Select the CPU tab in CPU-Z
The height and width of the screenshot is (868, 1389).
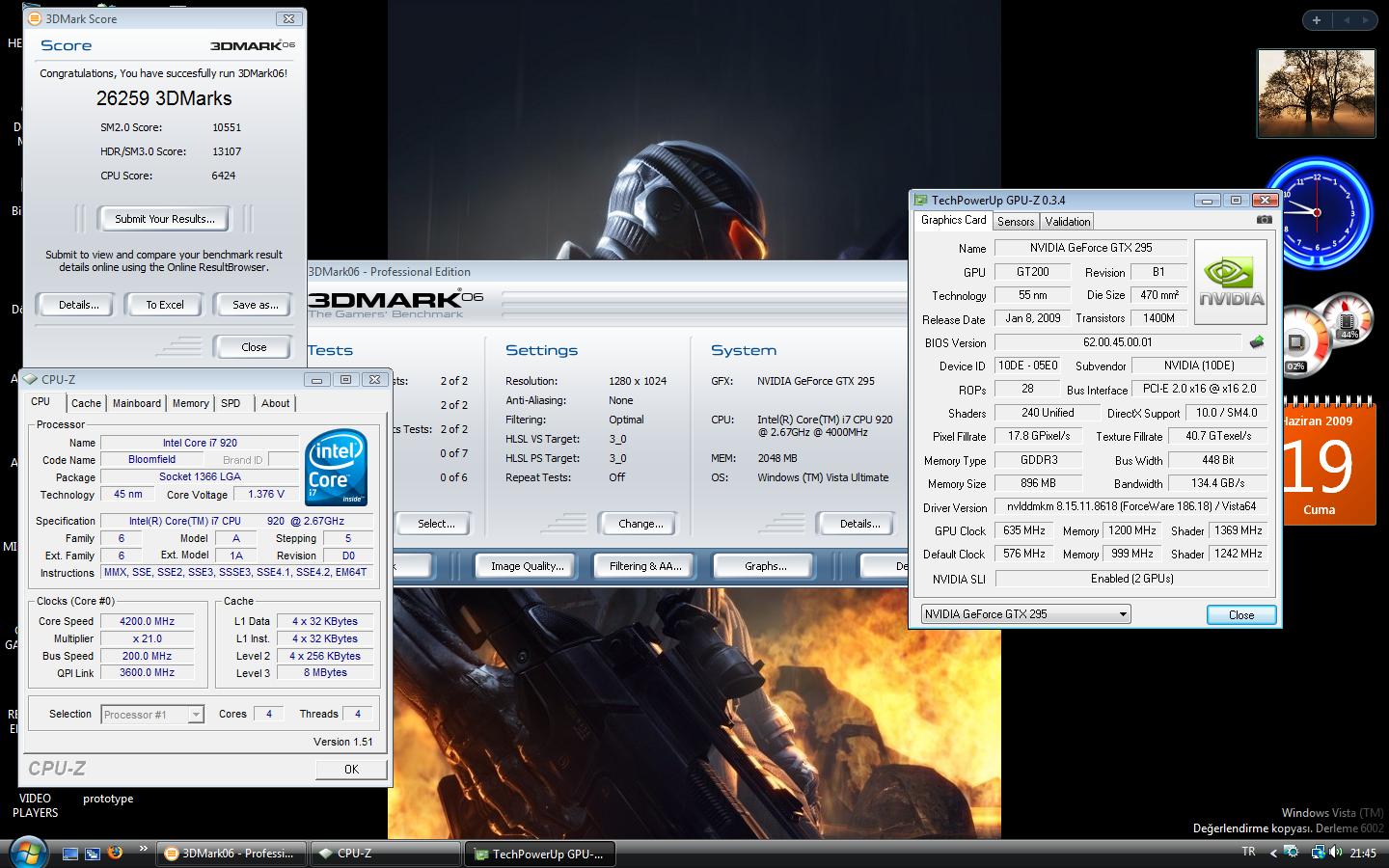[41, 402]
